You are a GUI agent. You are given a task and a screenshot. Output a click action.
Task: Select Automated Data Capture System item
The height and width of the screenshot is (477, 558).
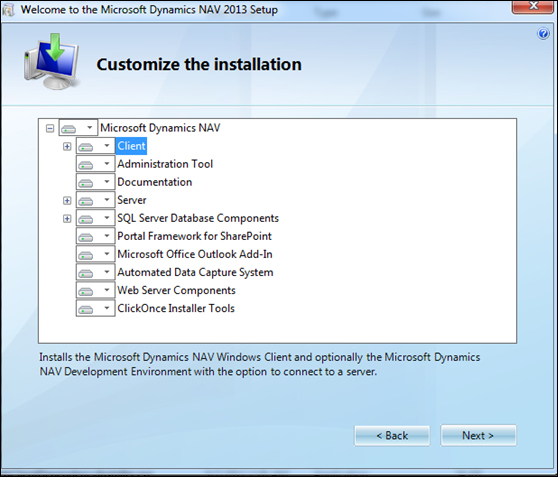click(x=195, y=272)
